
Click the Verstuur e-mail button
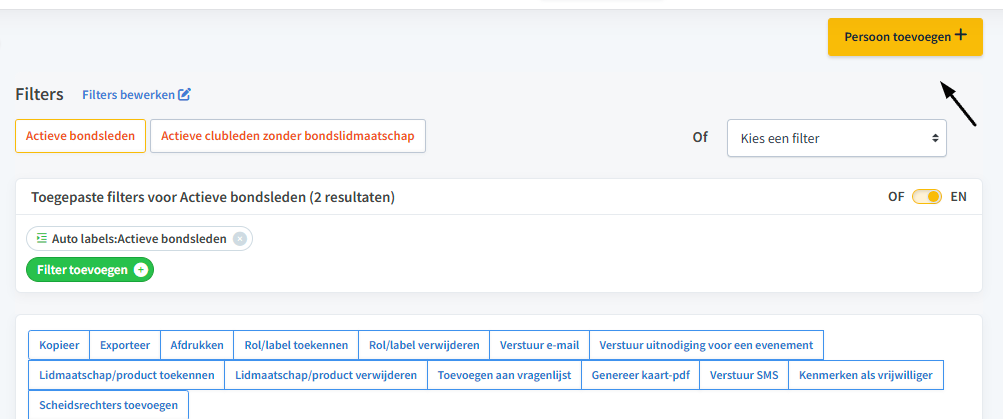coord(539,345)
